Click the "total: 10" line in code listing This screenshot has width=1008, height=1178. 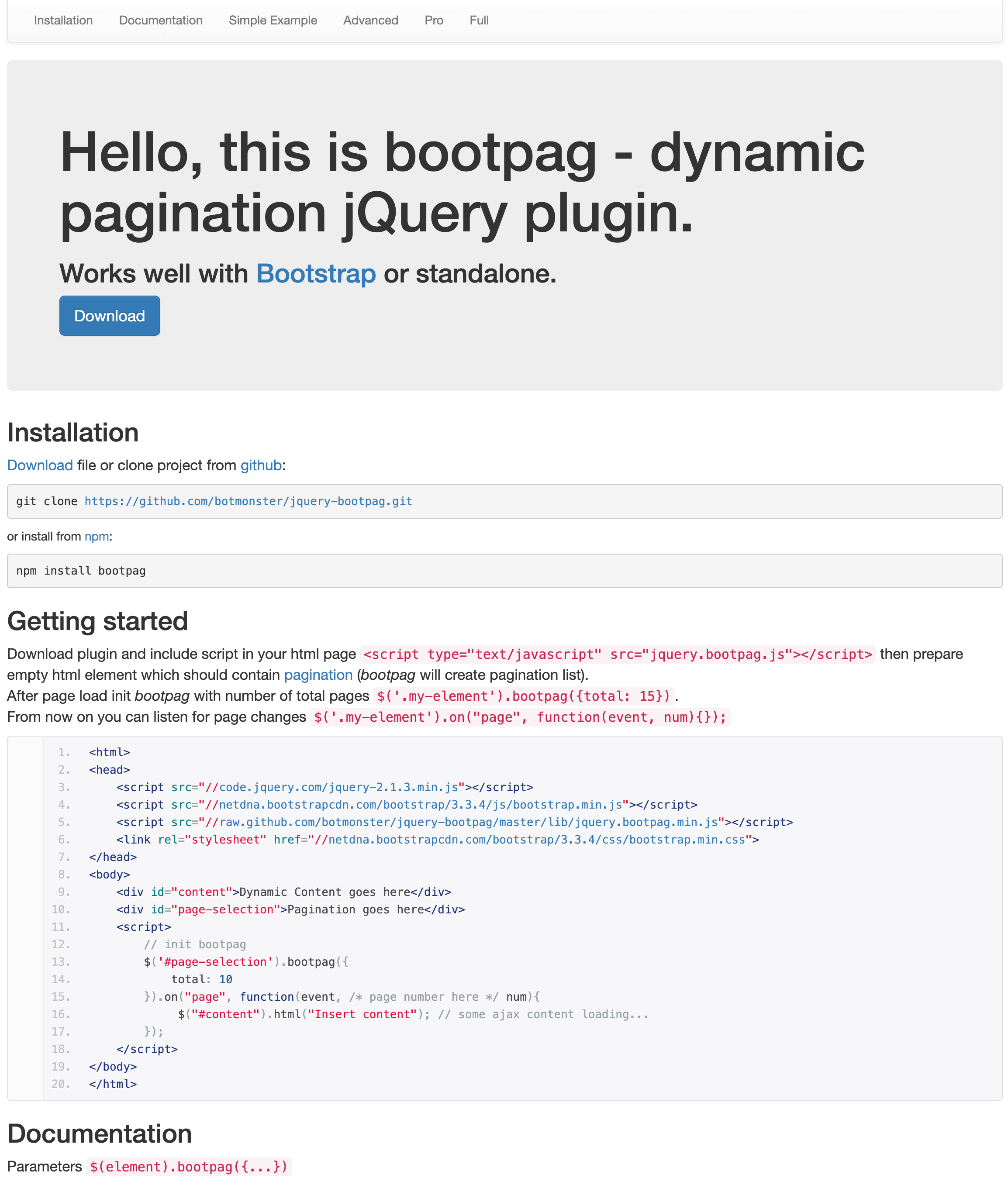tap(201, 979)
